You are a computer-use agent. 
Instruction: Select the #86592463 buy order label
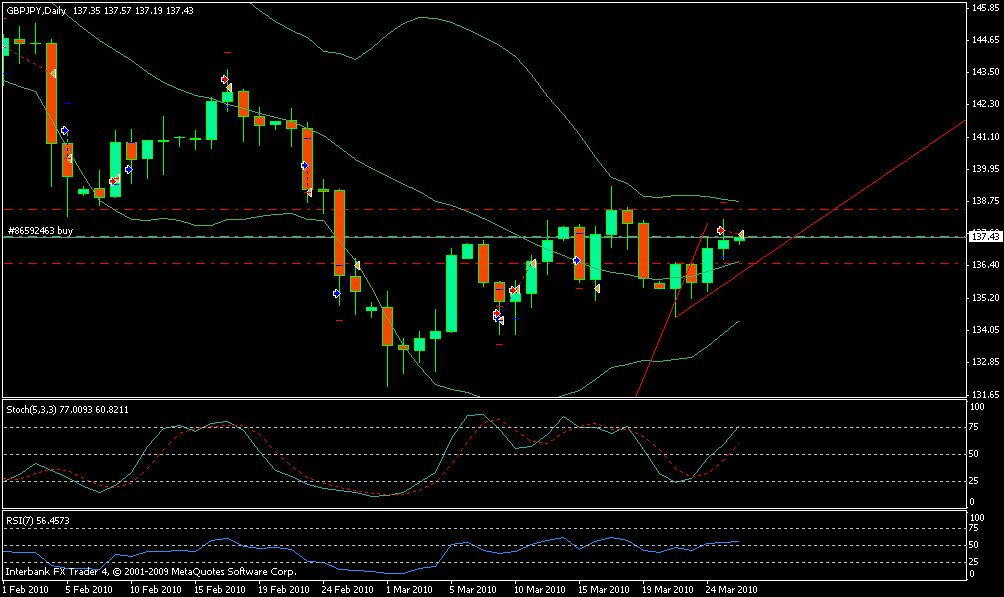(40, 230)
